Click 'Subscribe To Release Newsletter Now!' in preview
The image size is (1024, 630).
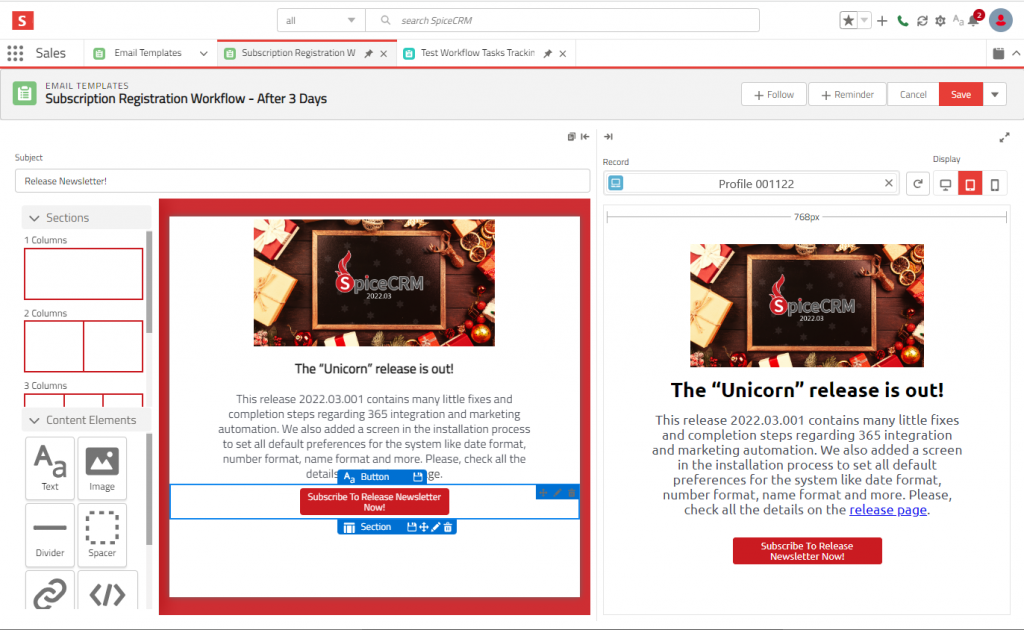[807, 551]
